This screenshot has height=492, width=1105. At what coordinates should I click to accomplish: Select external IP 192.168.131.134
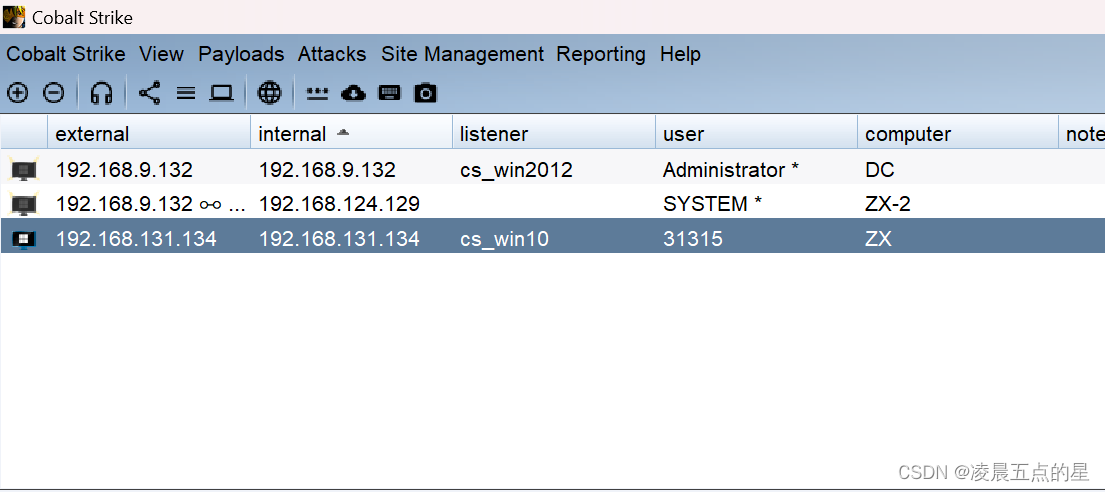click(136, 240)
